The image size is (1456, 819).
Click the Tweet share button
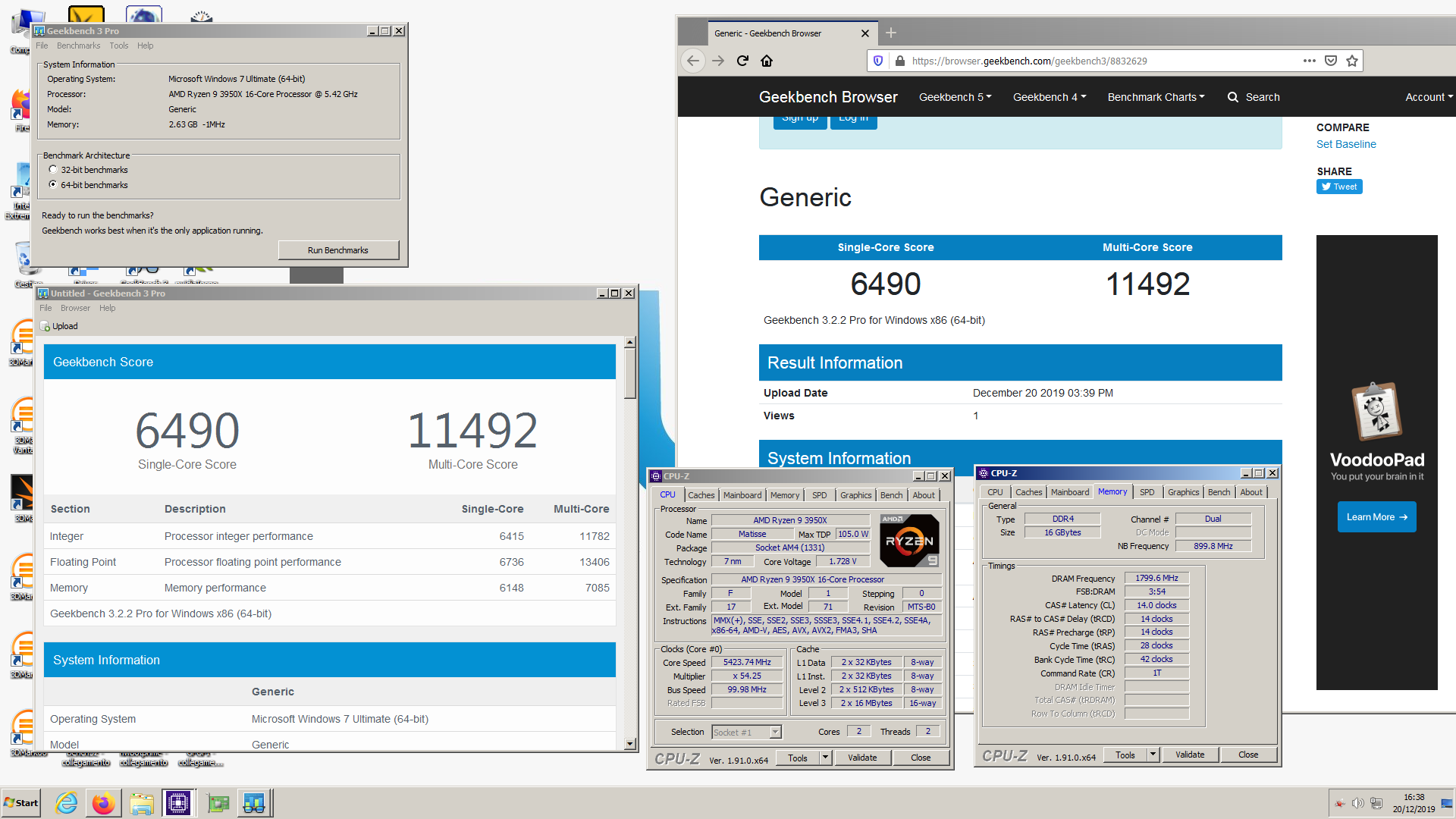[x=1339, y=187]
